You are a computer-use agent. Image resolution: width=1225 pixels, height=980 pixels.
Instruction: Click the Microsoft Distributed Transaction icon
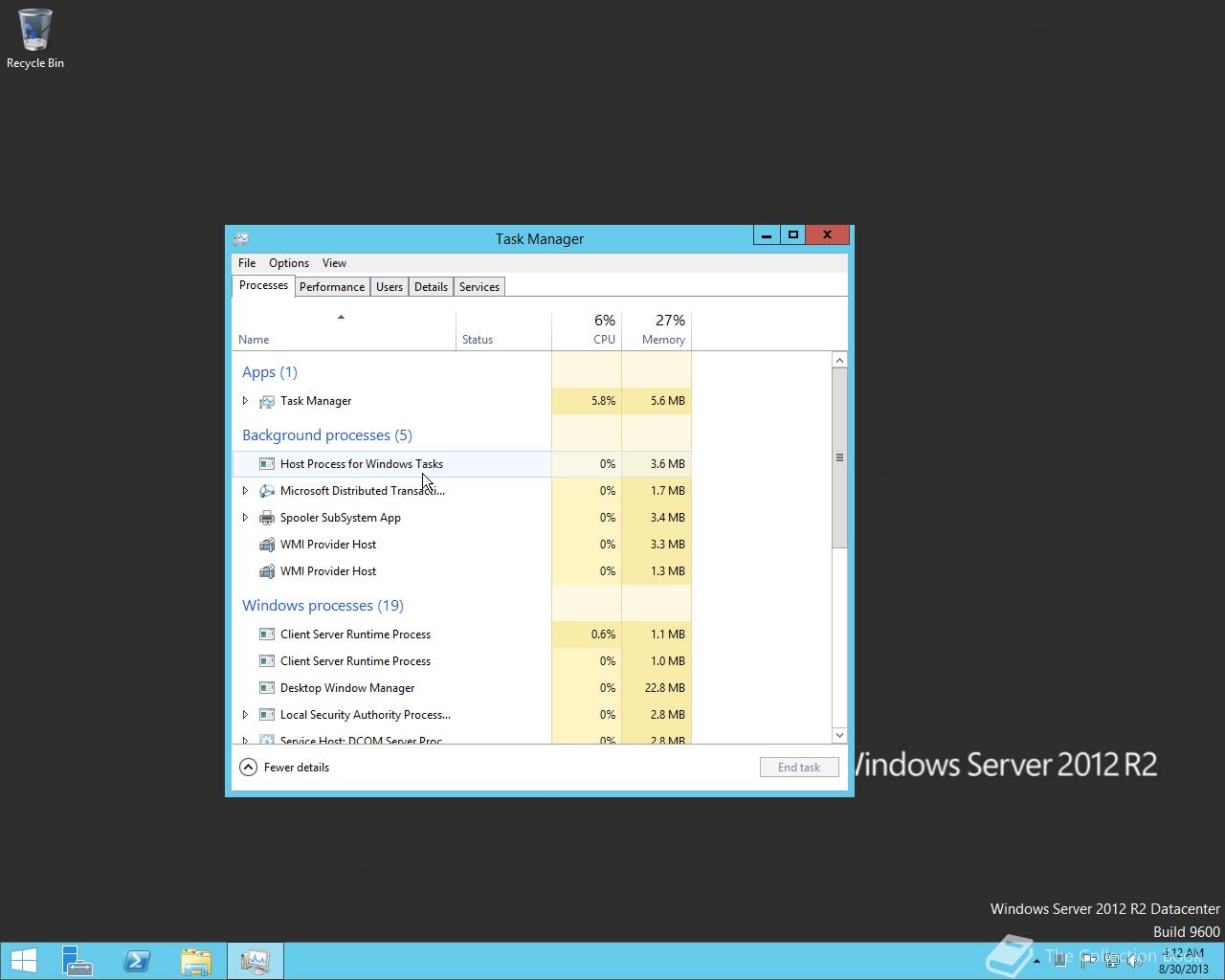tap(267, 491)
